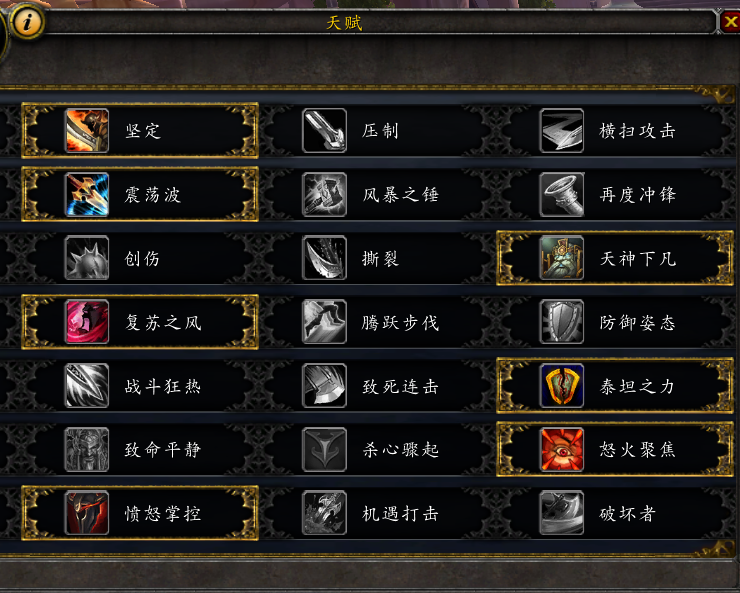
Task: Choose the 防御姿态 shield icon
Action: click(x=562, y=322)
